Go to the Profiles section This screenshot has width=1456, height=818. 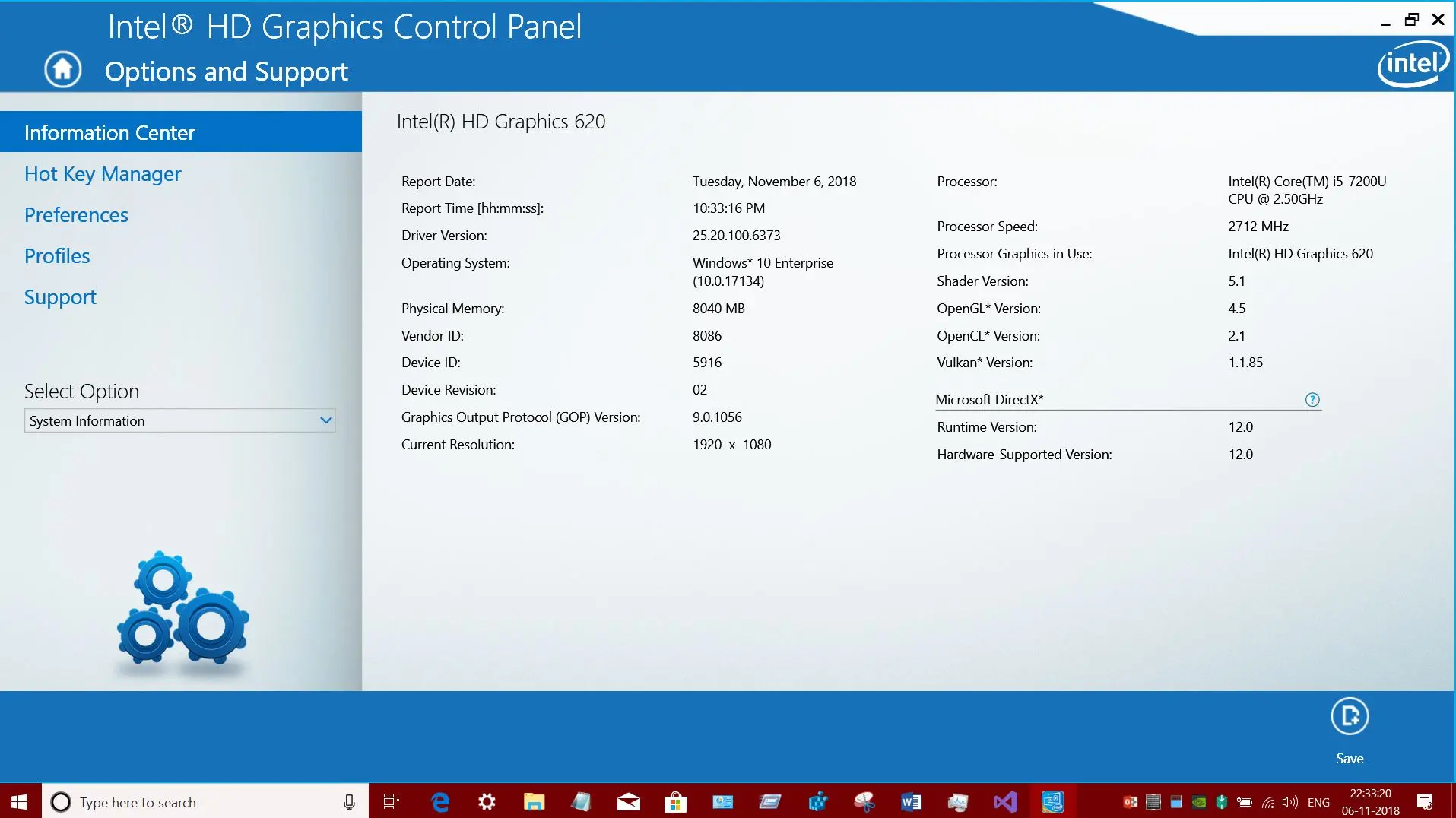(57, 256)
